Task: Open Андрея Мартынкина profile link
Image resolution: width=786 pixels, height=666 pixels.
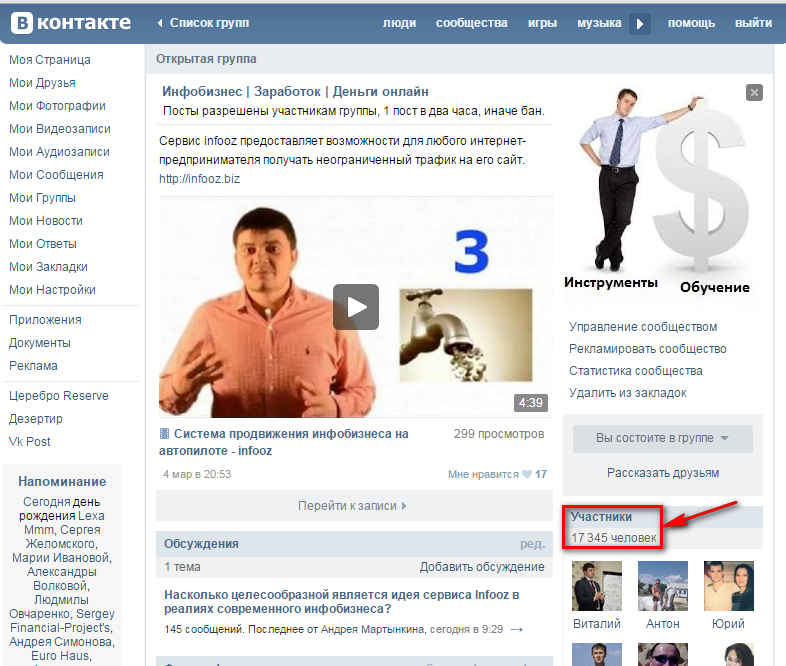Action: point(372,629)
